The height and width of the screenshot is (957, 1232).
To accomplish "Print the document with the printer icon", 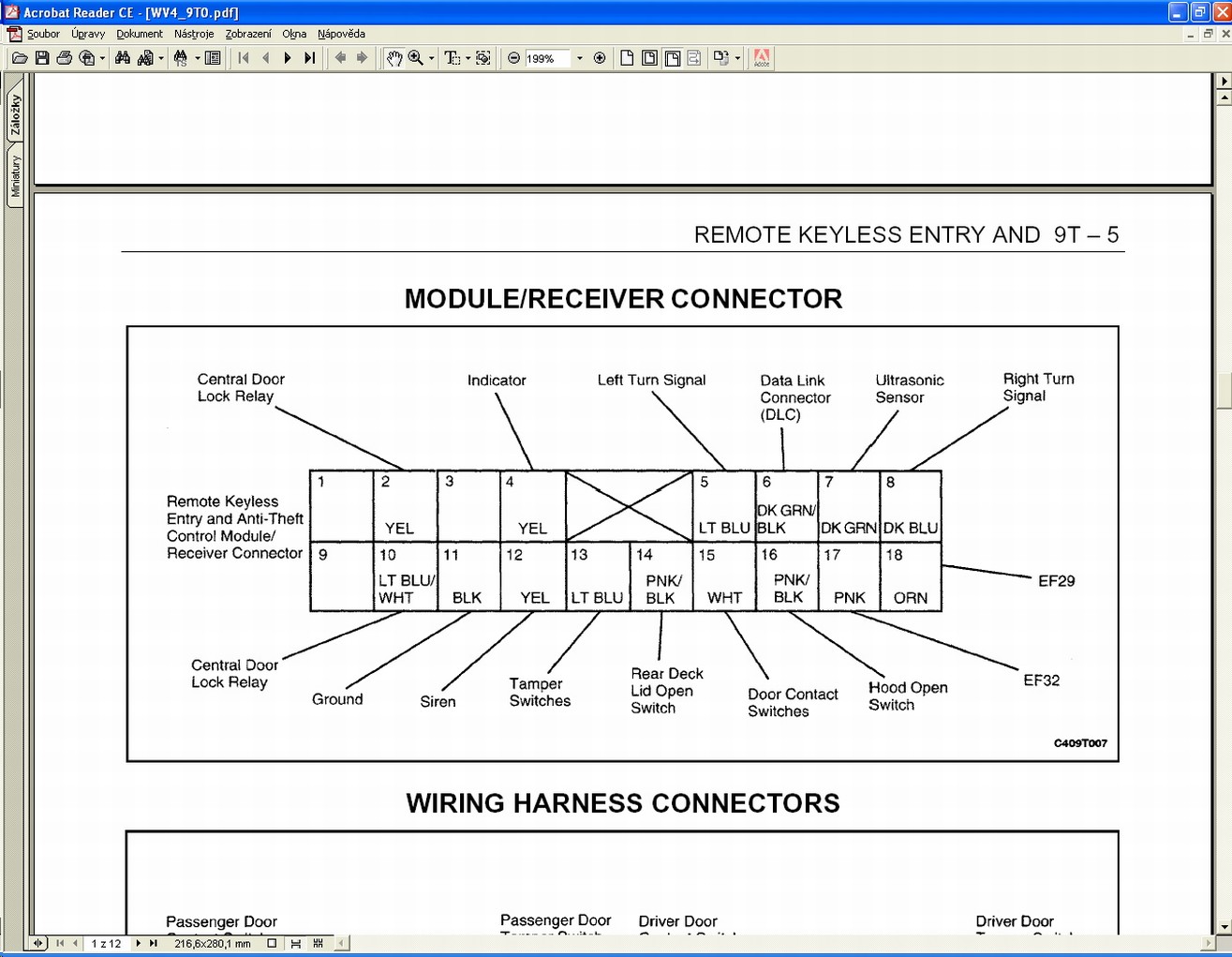I will coord(64,58).
